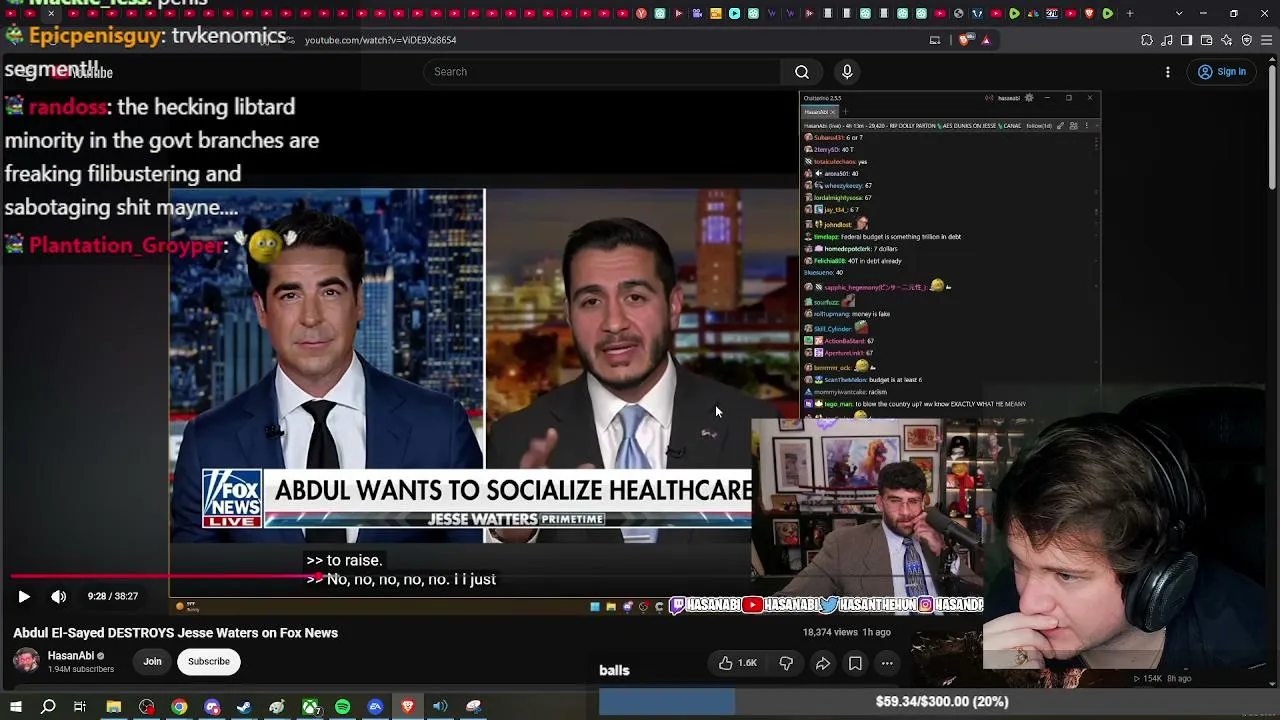The width and height of the screenshot is (1280, 720).
Task: Open HasanAbi channel avatar
Action: (26, 661)
